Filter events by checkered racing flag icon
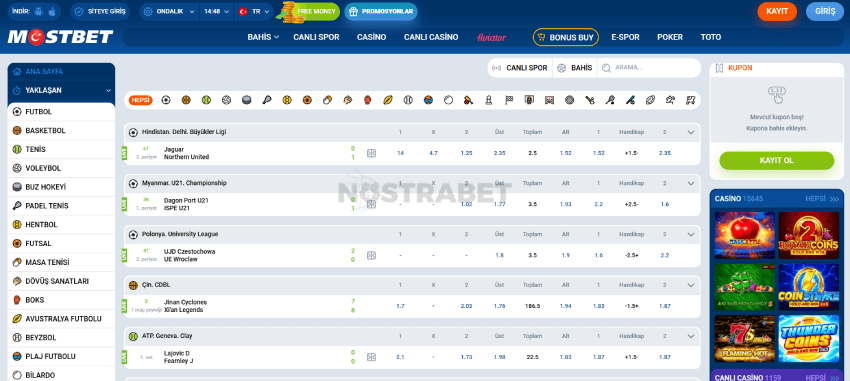The width and height of the screenshot is (850, 381). pos(509,100)
